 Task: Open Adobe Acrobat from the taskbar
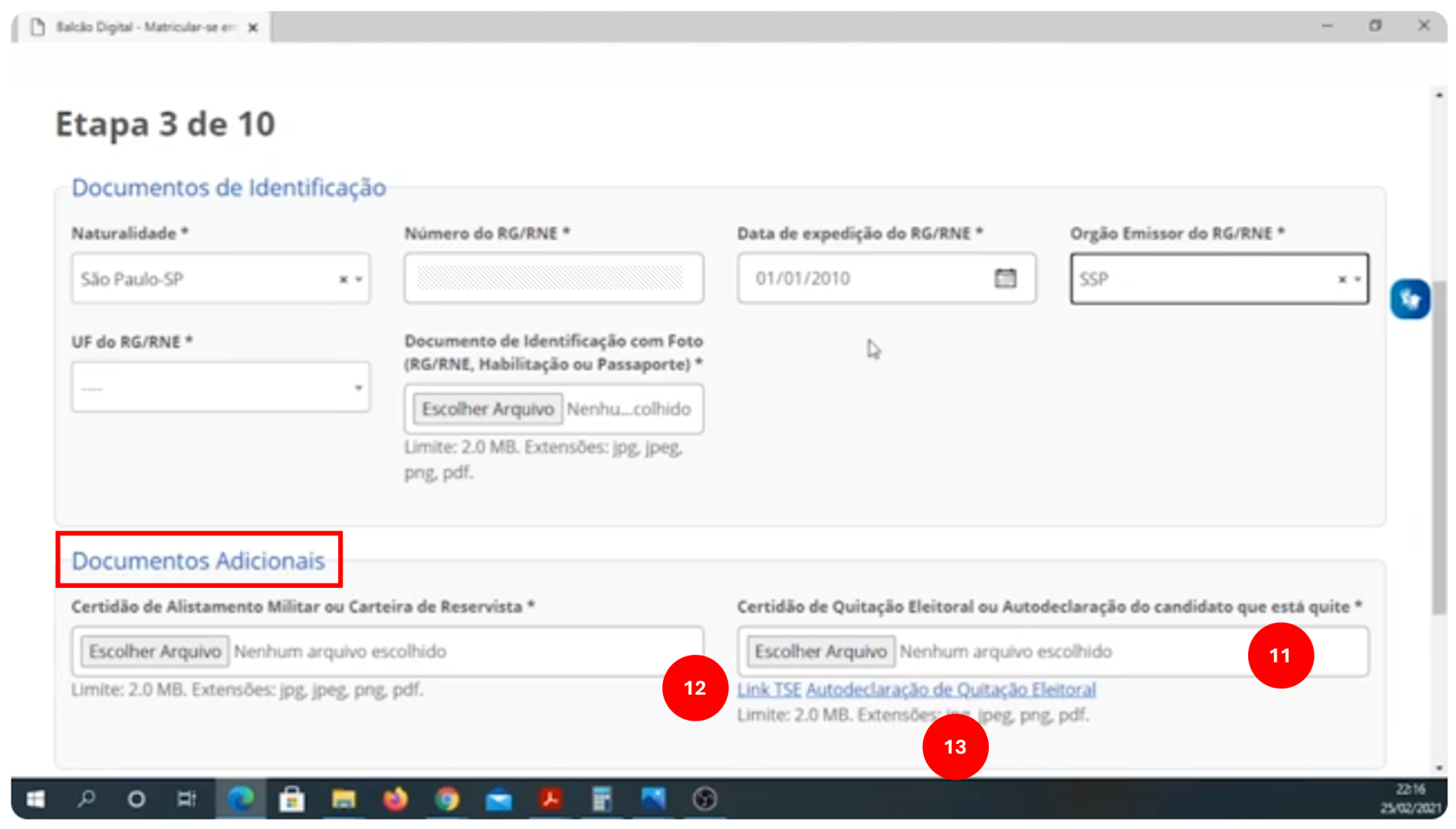(551, 799)
